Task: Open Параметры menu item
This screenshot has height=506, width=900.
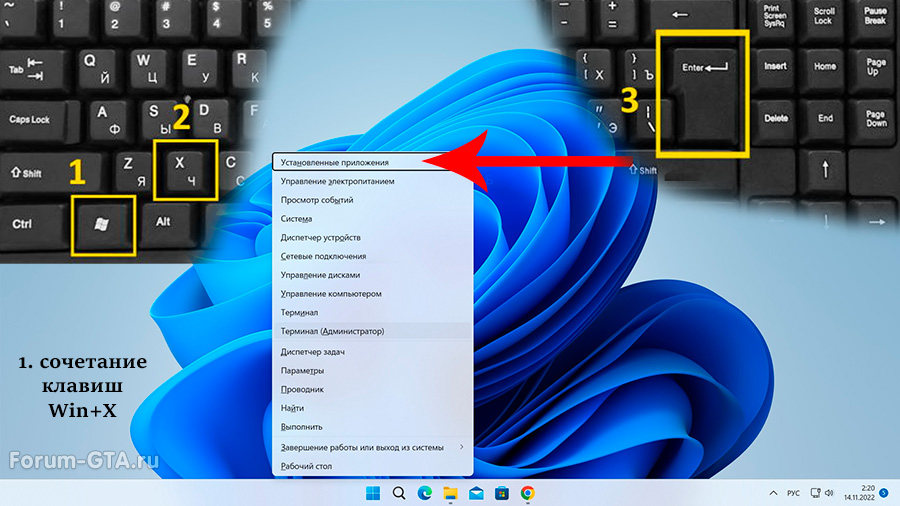Action: click(x=372, y=371)
